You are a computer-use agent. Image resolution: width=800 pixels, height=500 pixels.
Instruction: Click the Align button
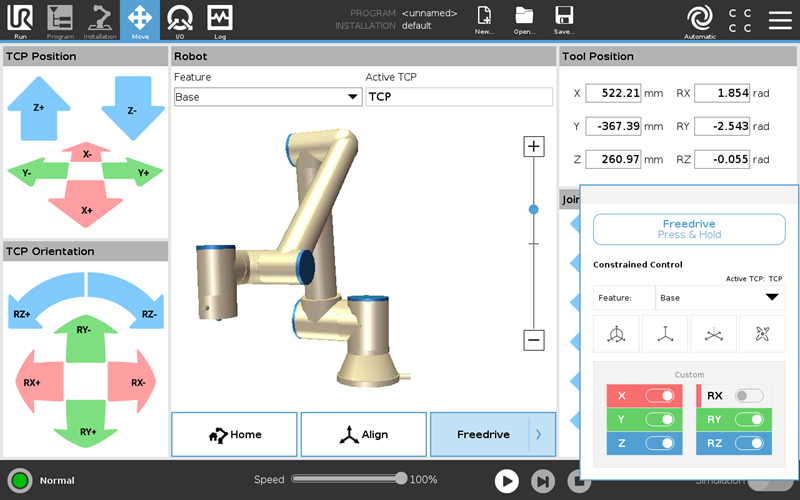[363, 434]
